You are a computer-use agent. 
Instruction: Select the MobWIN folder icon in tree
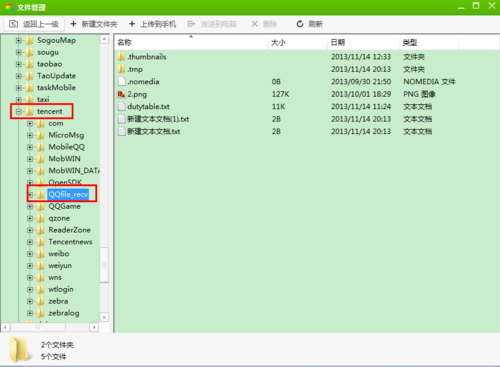41,159
